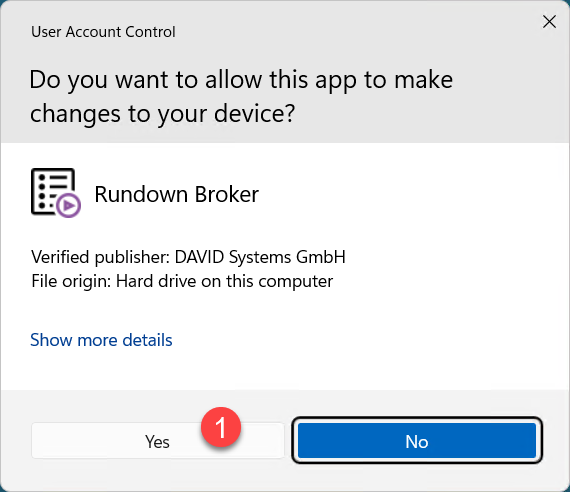
Task: Click the User Account Control title text
Action: [x=103, y=32]
